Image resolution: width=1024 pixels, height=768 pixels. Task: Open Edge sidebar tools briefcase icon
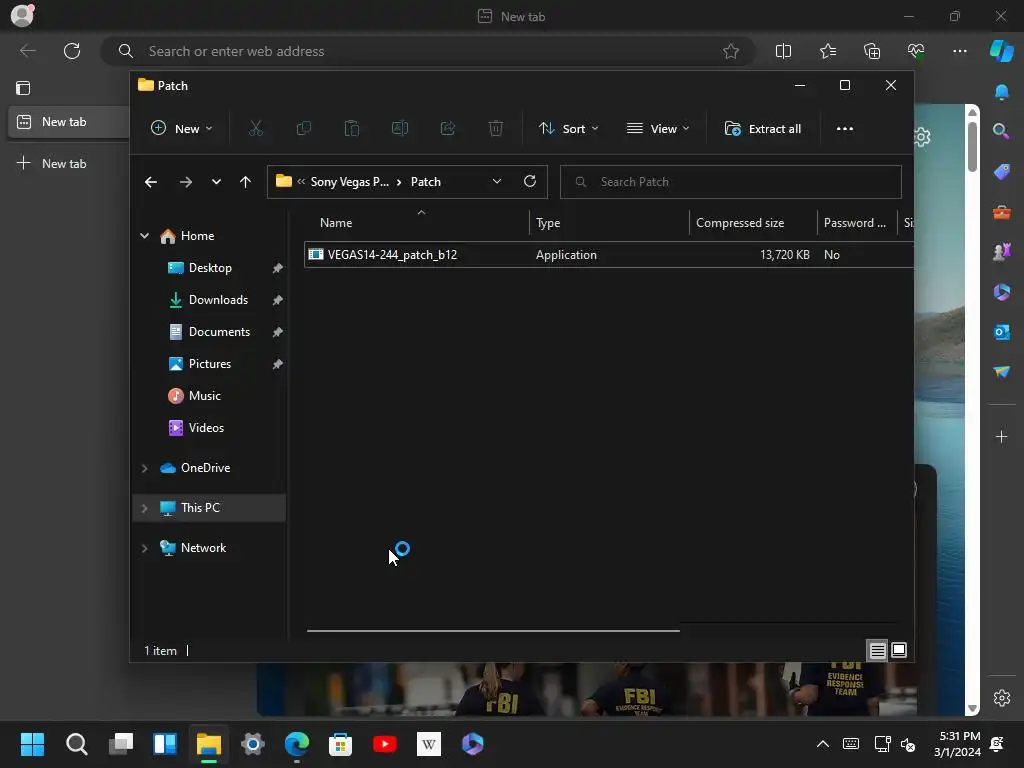pyautogui.click(x=1001, y=212)
